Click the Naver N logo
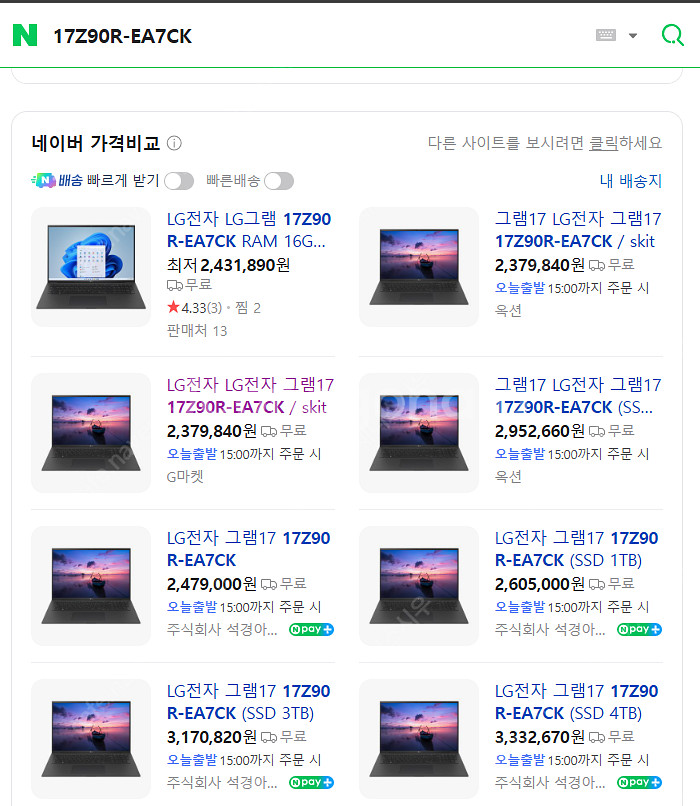The image size is (700, 806). click(25, 35)
